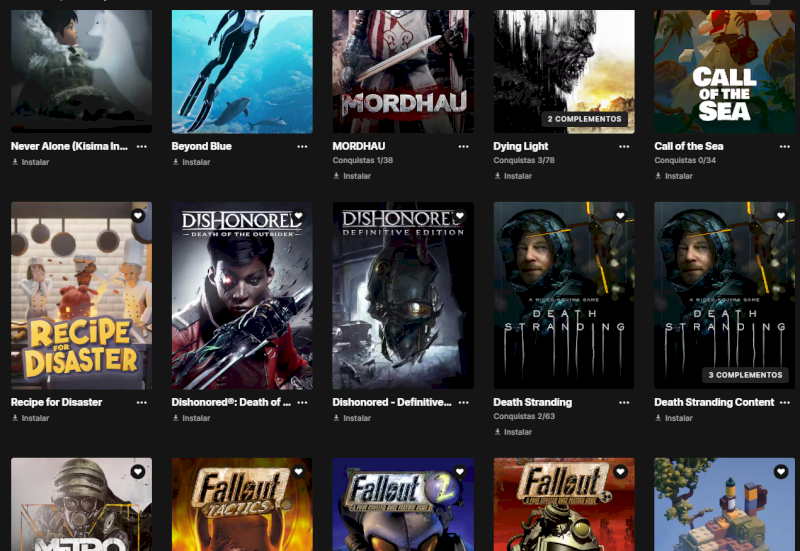Open three-dot menu for Beyond Blue
800x551 pixels.
(303, 146)
